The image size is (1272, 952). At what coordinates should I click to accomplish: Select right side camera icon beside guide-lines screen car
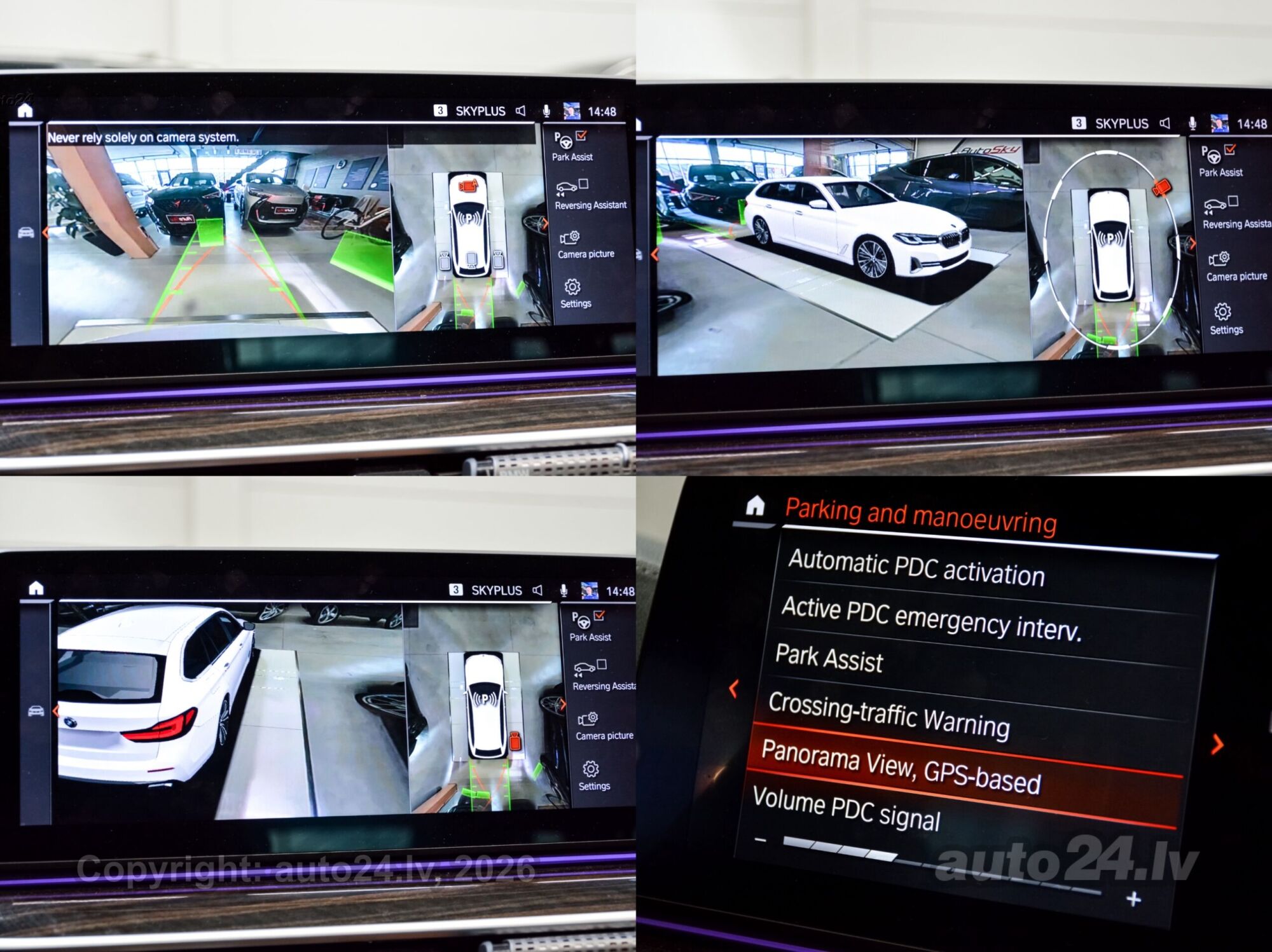point(499,259)
